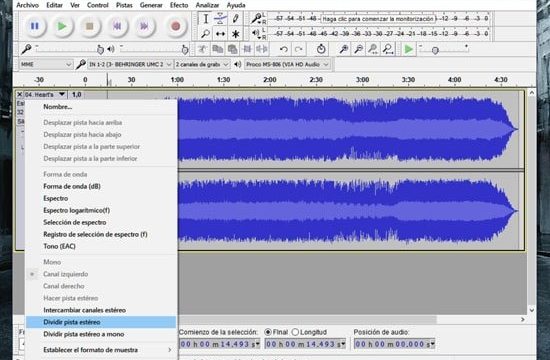Image resolution: width=550 pixels, height=360 pixels.
Task: Pause playback with the Pause button
Action: click(x=34, y=26)
